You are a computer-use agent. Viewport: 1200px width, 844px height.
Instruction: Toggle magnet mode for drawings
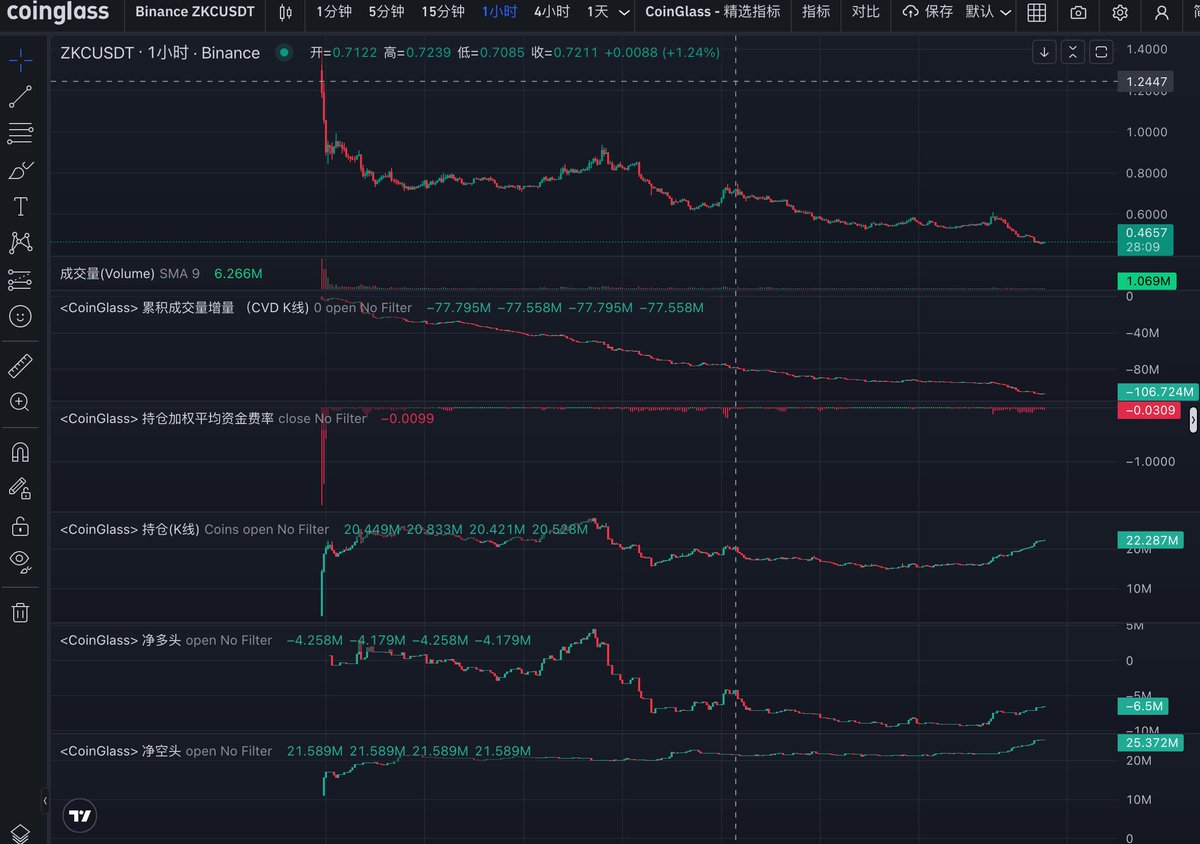[20, 451]
